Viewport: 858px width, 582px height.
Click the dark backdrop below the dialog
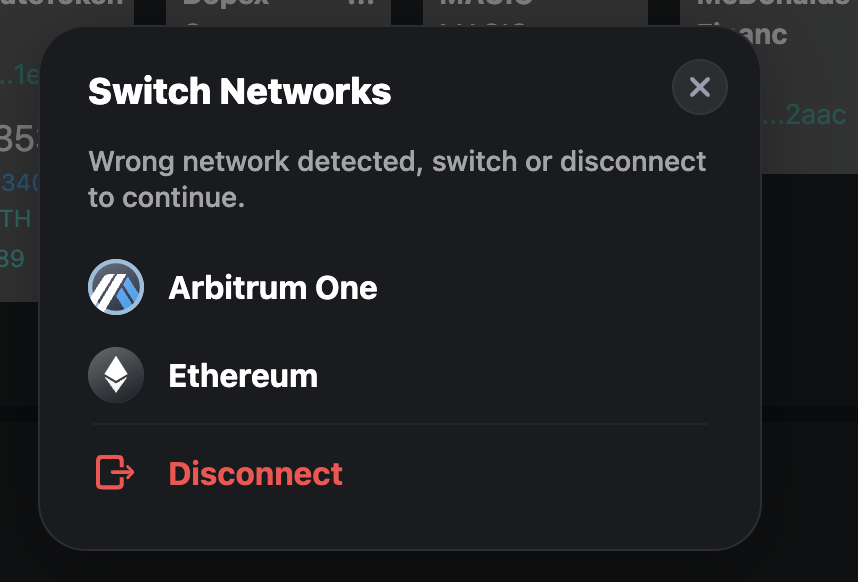pyautogui.click(x=429, y=567)
